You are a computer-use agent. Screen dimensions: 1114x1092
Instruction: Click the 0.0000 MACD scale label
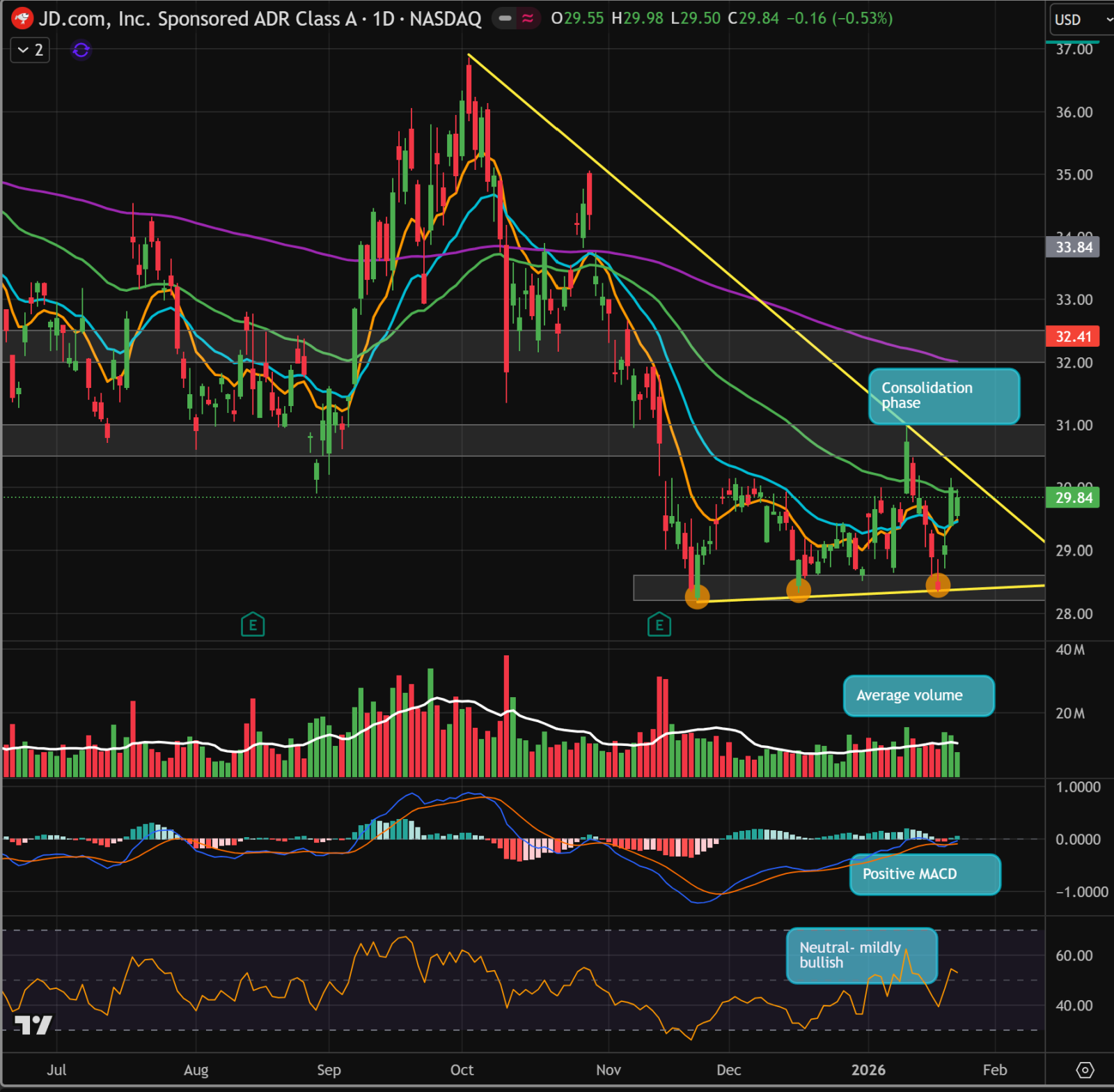[1078, 840]
